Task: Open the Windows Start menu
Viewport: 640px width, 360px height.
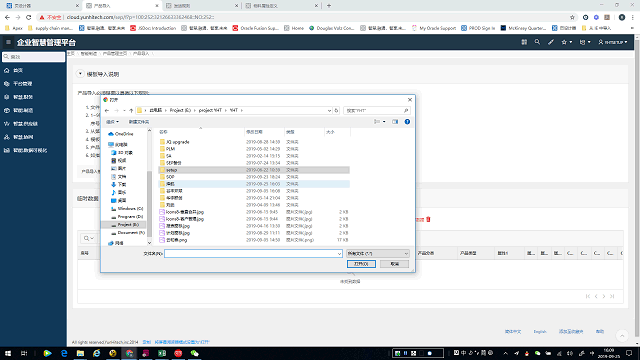Action: click(8, 353)
